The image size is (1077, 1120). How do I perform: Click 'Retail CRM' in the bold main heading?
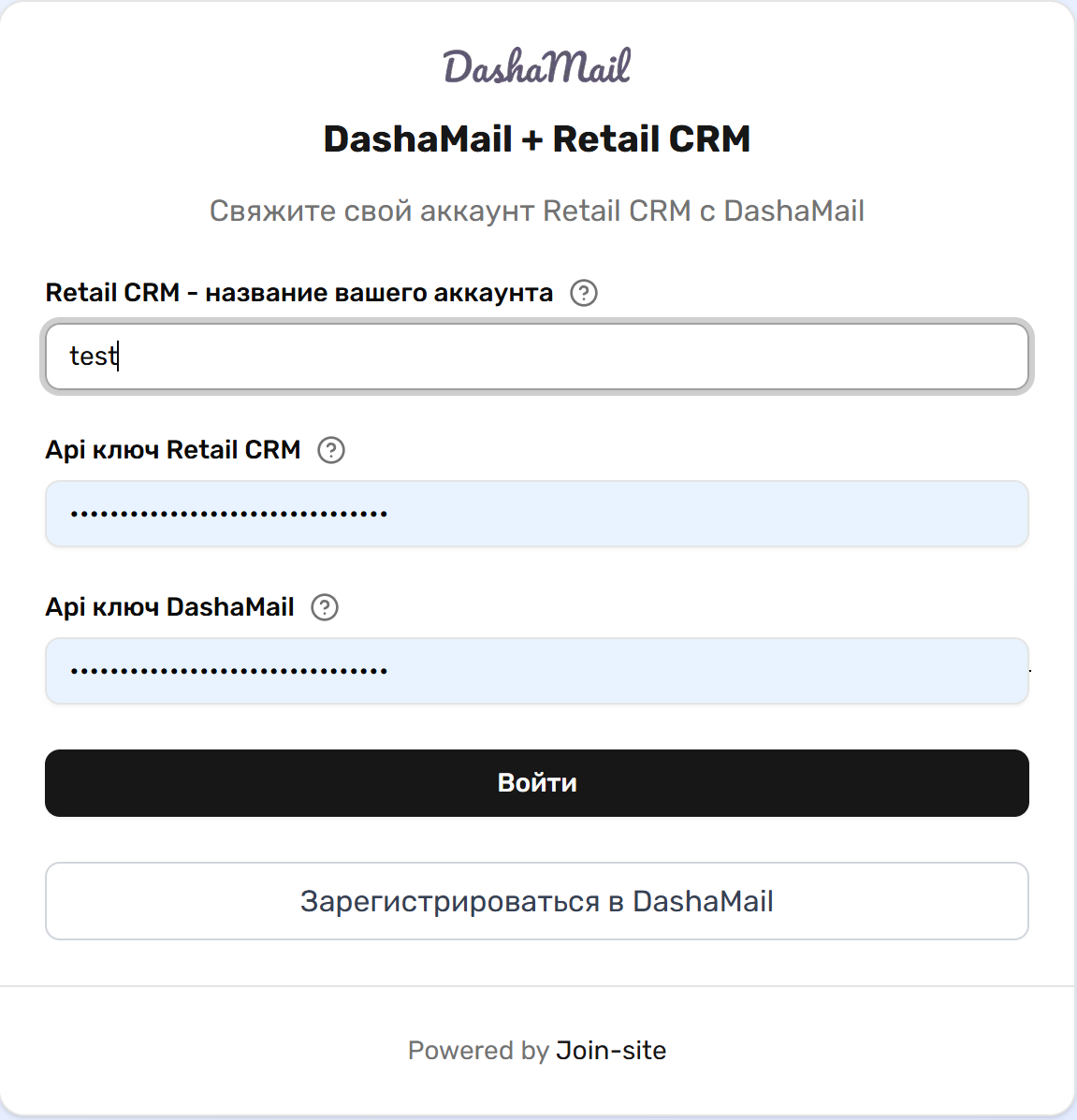[651, 139]
